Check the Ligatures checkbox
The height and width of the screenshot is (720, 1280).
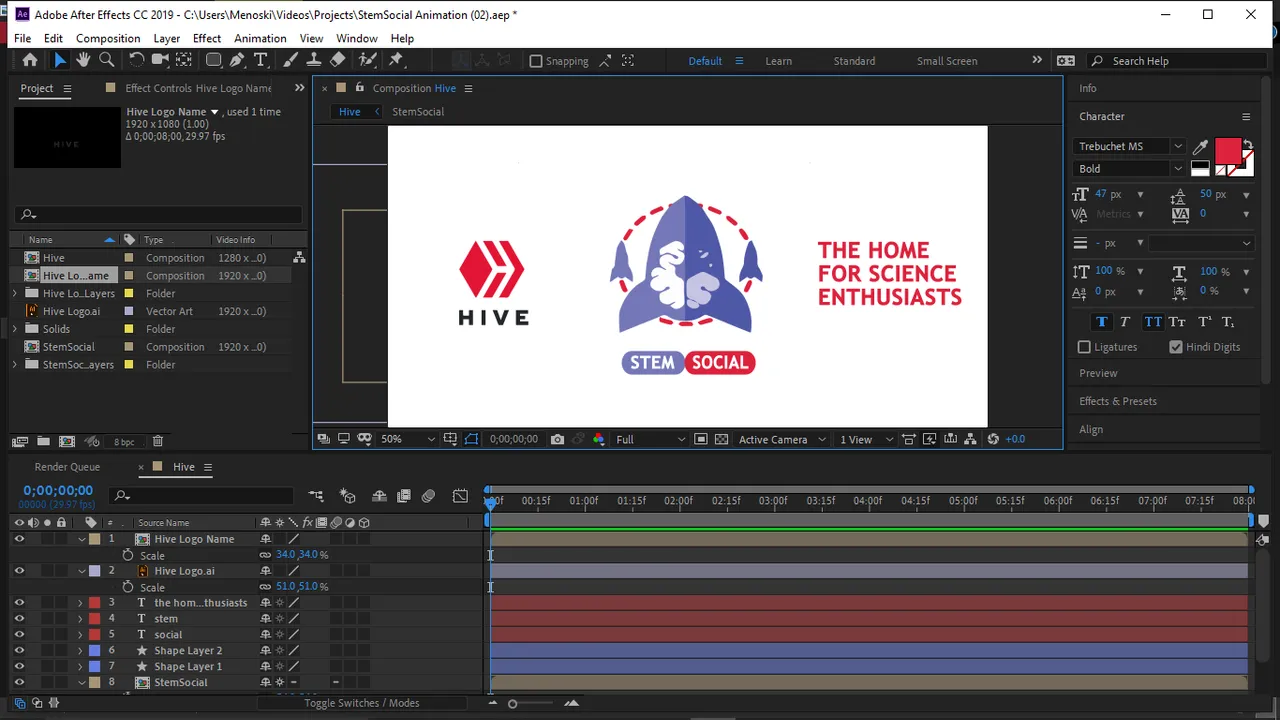click(x=1084, y=347)
